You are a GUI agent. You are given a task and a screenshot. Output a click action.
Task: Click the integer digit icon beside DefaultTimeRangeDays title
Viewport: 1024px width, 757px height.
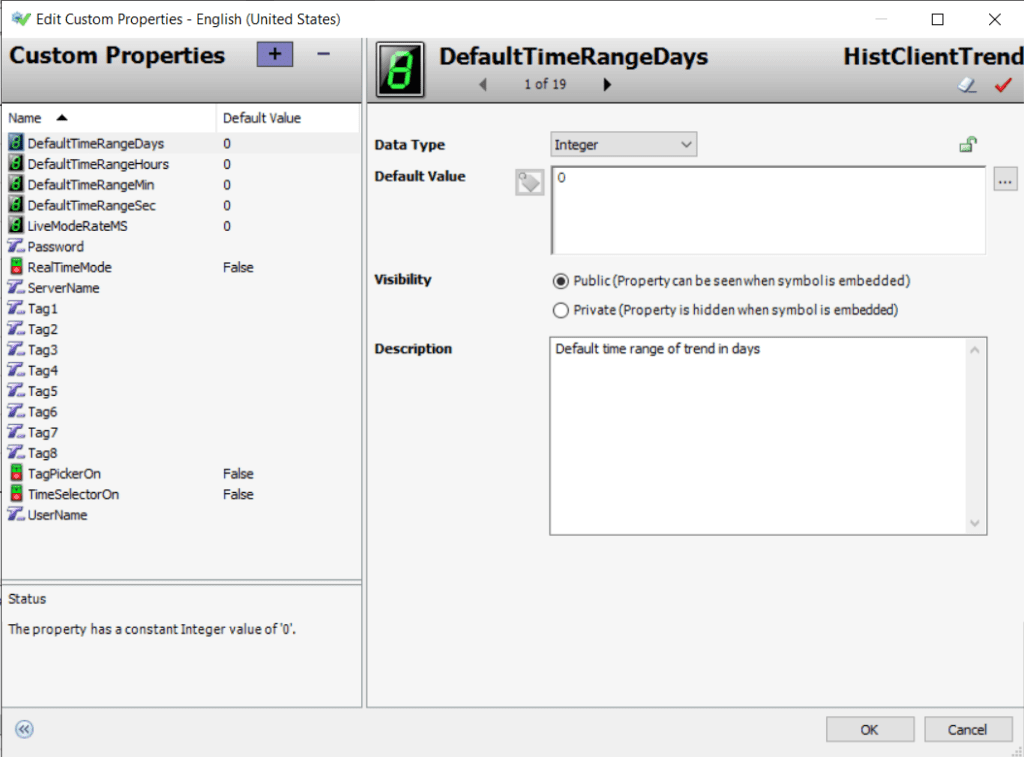click(399, 68)
